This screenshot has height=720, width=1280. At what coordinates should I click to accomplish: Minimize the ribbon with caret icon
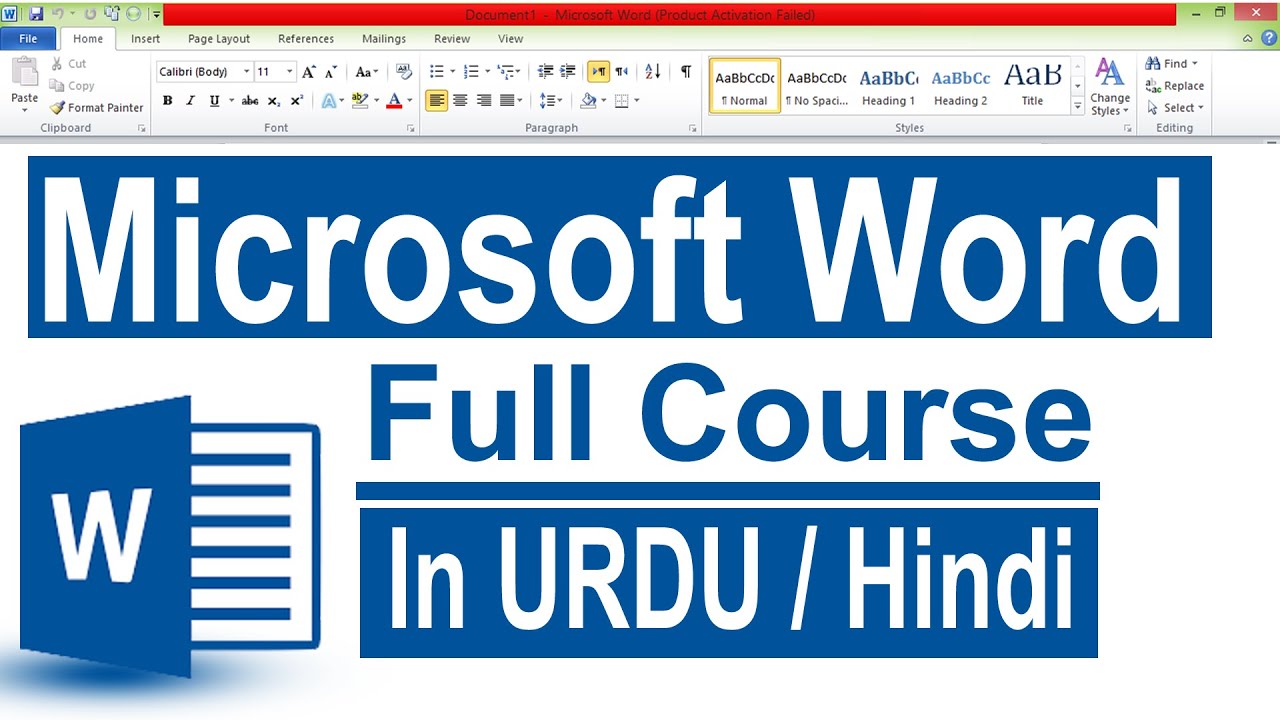click(x=1247, y=38)
